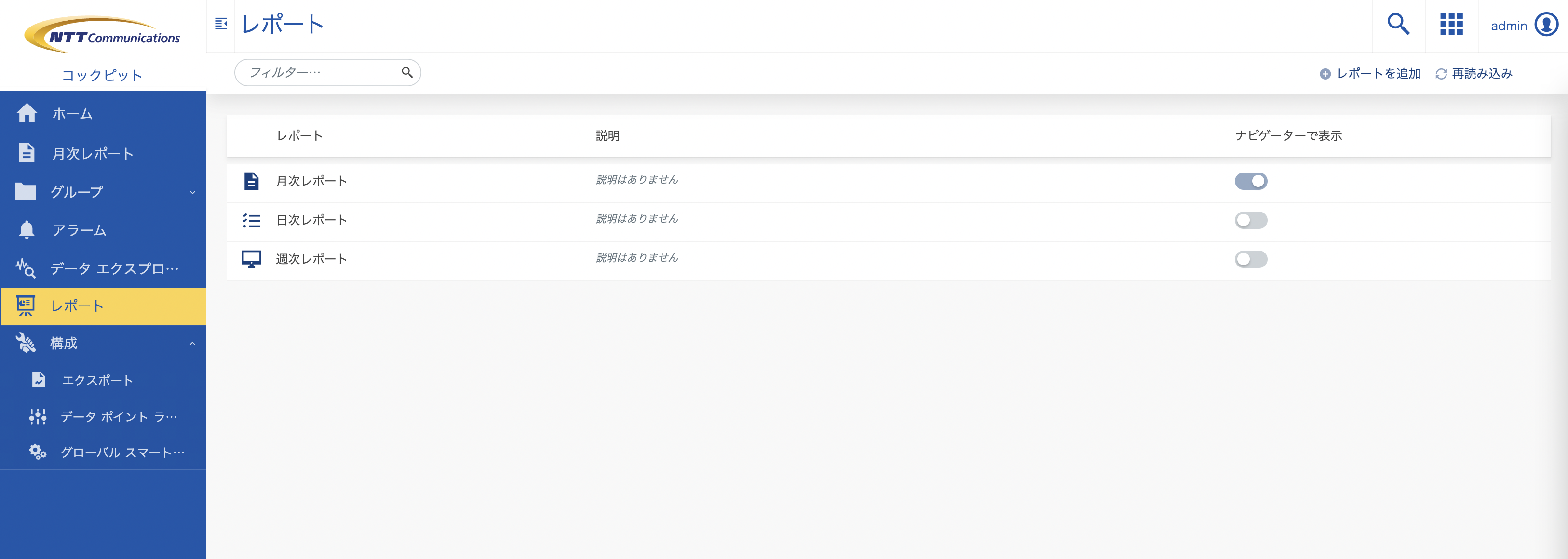The width and height of the screenshot is (1568, 559).
Task: Enable navigator display for 日次レポート
Action: click(1251, 220)
